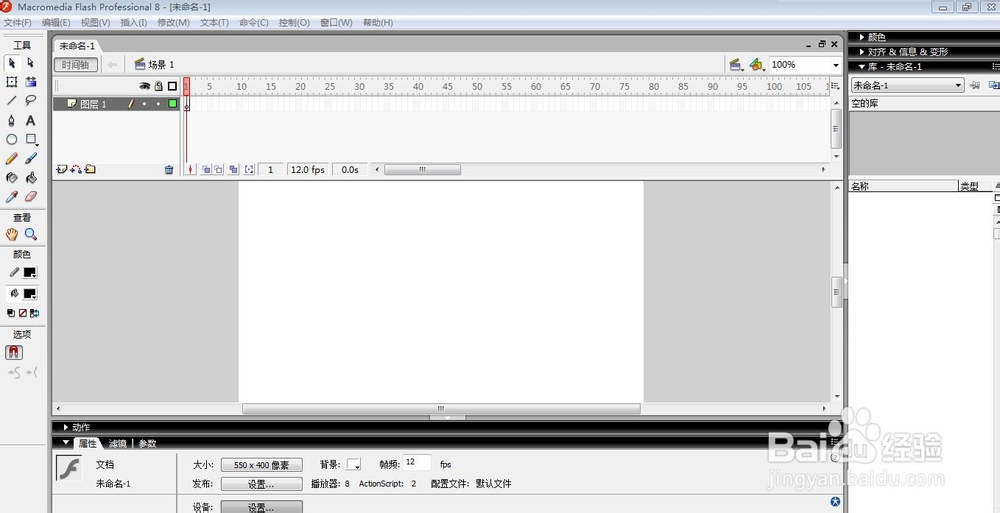
Task: Open the 控制(O) menu
Action: pyautogui.click(x=294, y=22)
